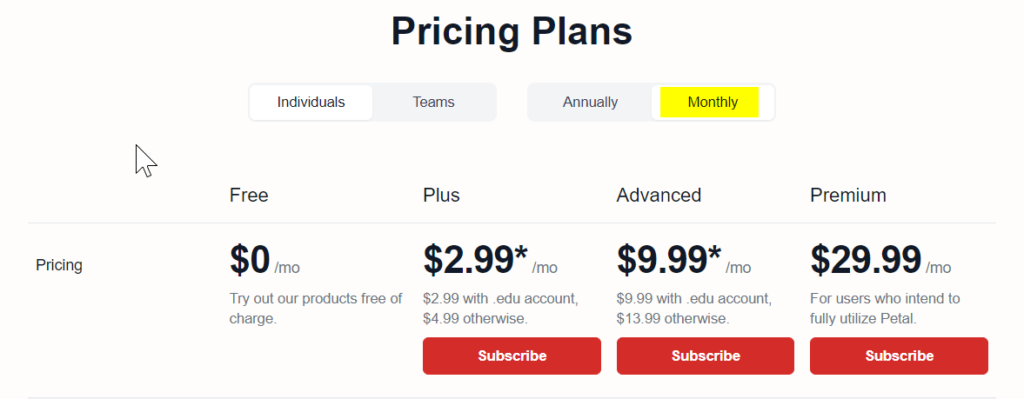Select the Individuals pricing toggle
The image size is (1024, 399).
[311, 103]
